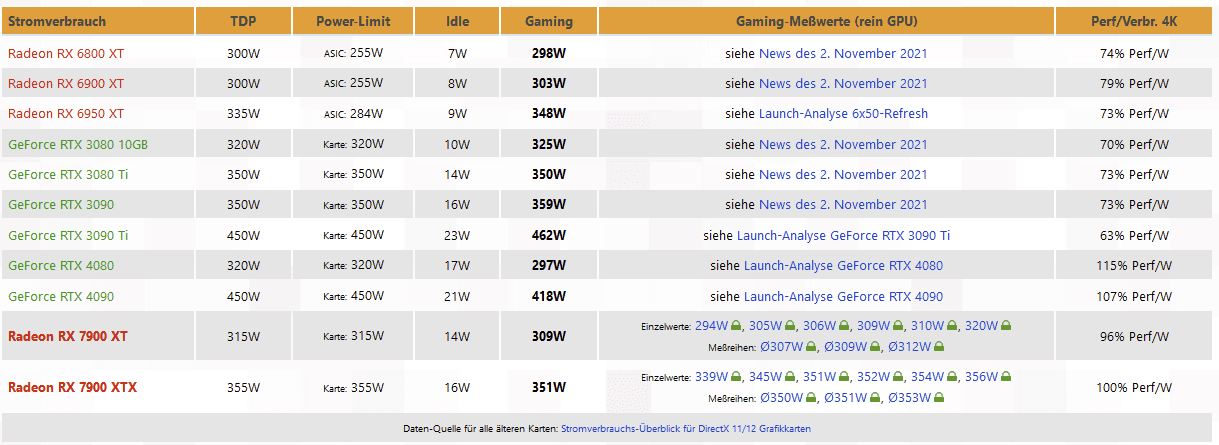The width and height of the screenshot is (1219, 445).
Task: Open the news link in the GeForce RTX 3090 row
Action: (843, 205)
